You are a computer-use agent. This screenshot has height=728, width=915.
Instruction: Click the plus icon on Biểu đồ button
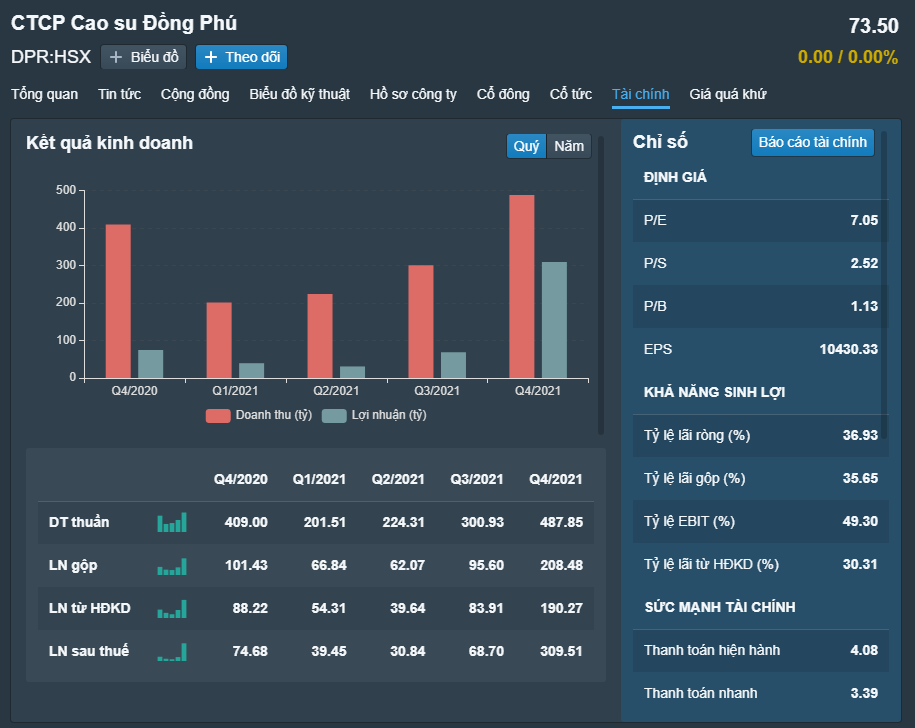(117, 57)
